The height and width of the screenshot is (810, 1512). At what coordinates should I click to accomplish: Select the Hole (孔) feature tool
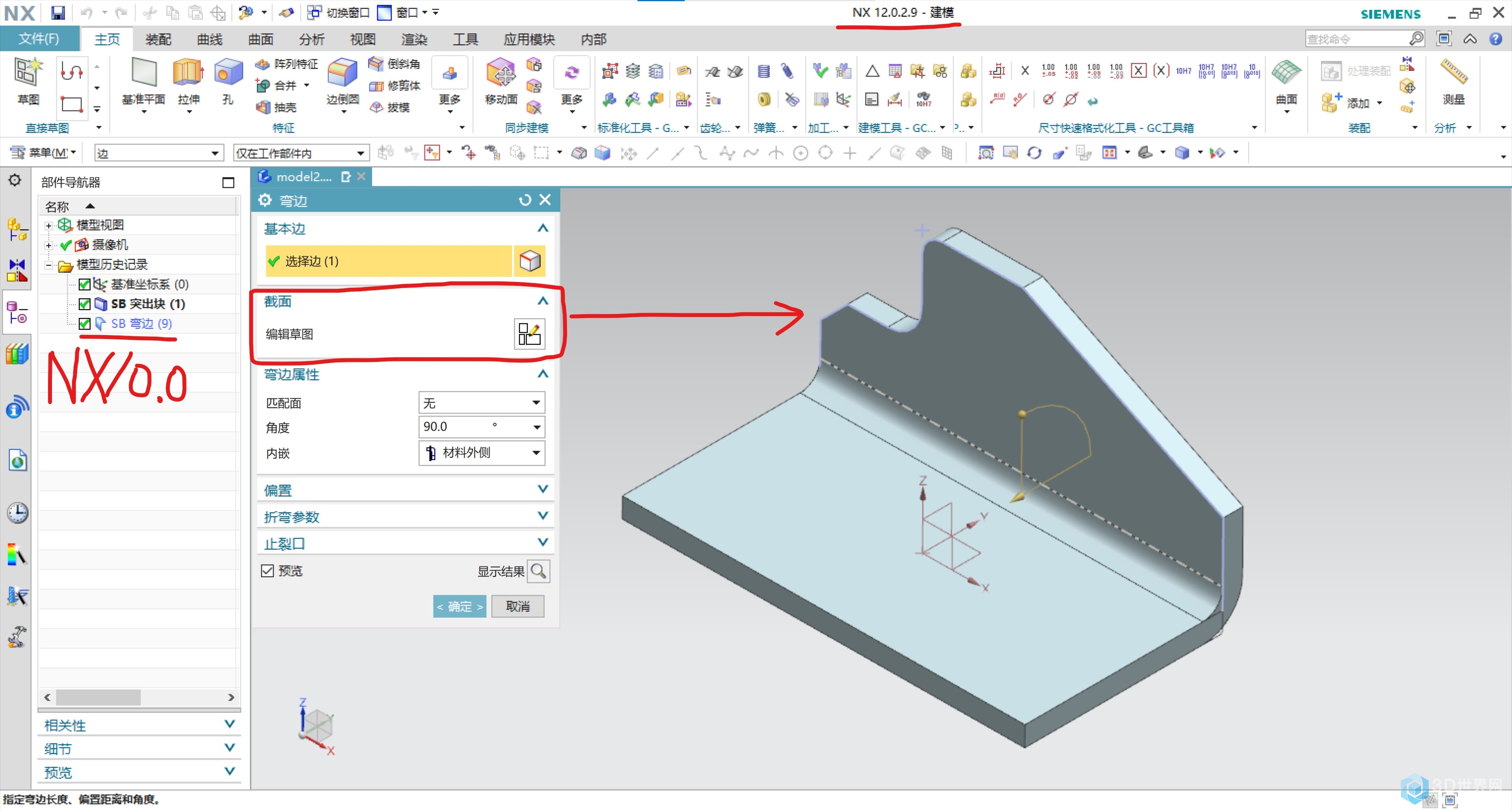pyautogui.click(x=228, y=81)
